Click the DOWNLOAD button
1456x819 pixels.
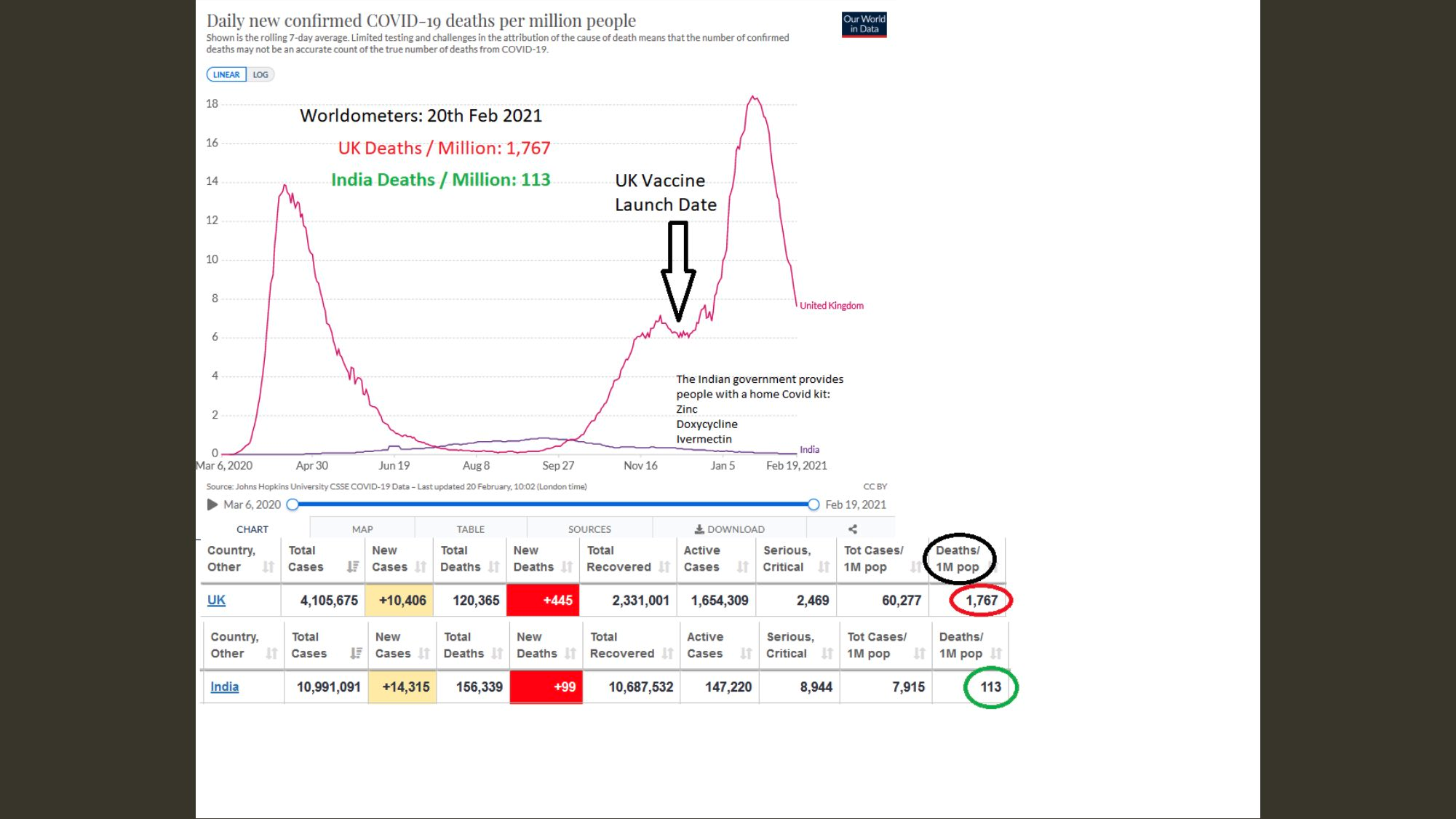(x=729, y=529)
